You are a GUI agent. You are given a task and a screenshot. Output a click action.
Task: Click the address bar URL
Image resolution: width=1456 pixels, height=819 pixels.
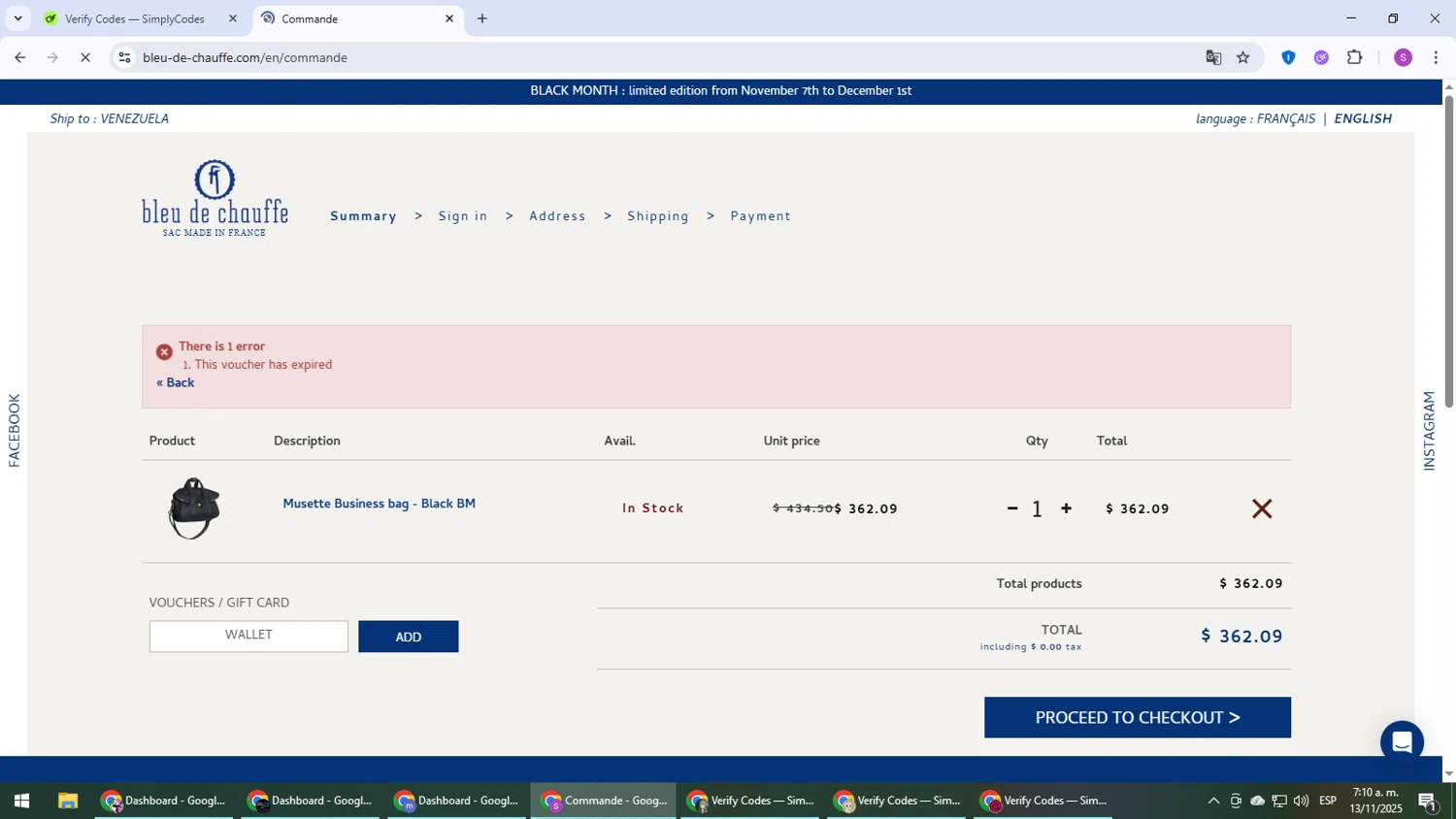pyautogui.click(x=245, y=57)
